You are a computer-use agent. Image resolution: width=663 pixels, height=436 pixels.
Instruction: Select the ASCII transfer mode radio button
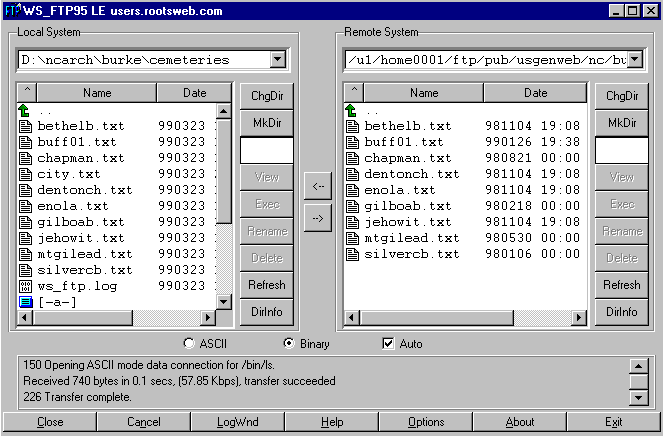pos(187,344)
